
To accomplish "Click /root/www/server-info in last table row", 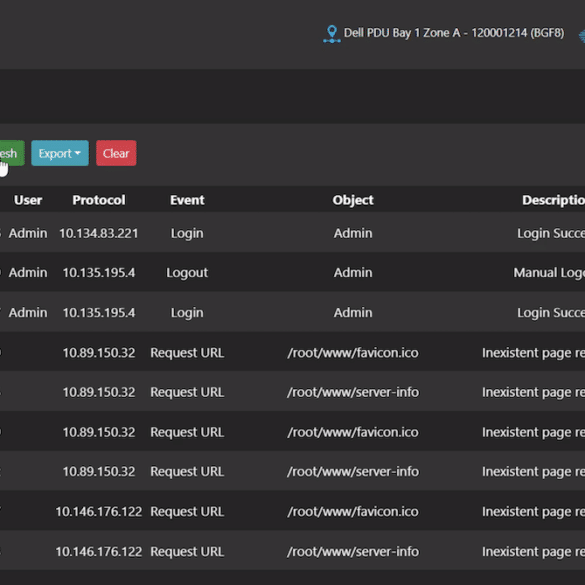I will click(x=353, y=551).
